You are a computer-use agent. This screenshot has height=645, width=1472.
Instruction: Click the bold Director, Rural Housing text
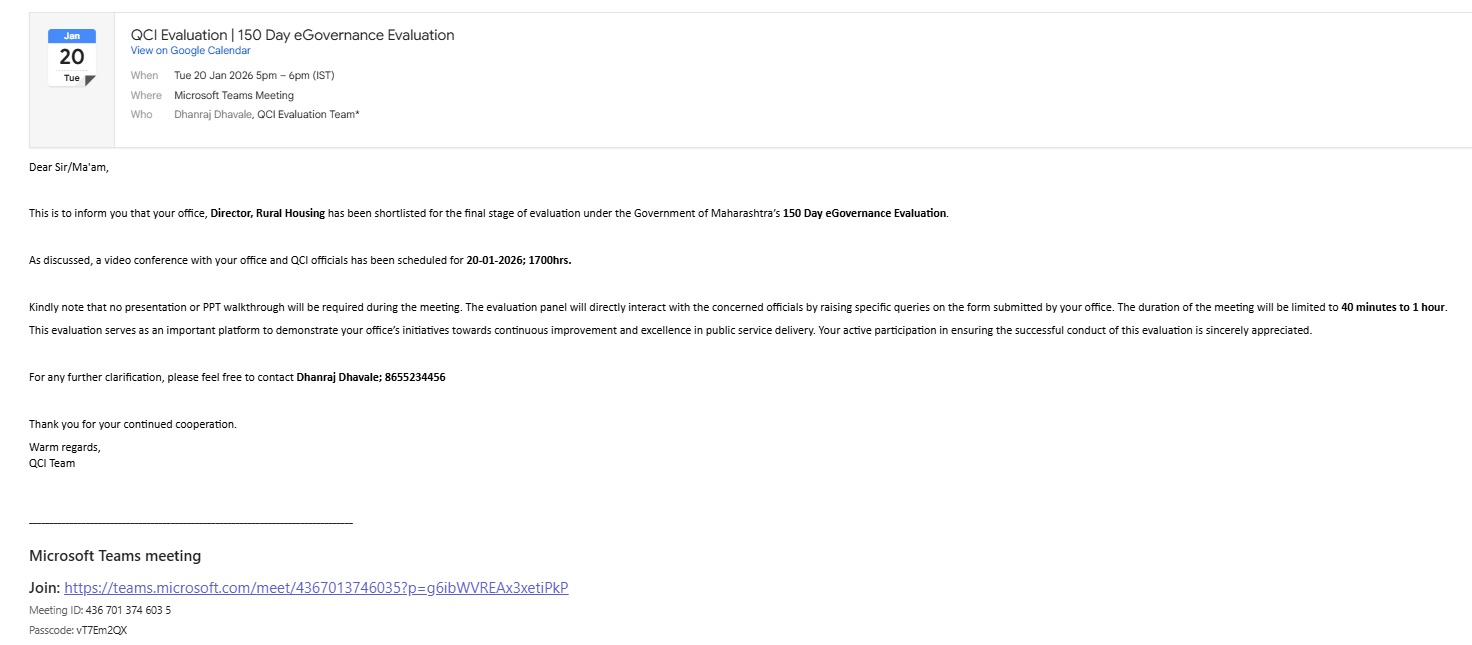click(x=267, y=213)
